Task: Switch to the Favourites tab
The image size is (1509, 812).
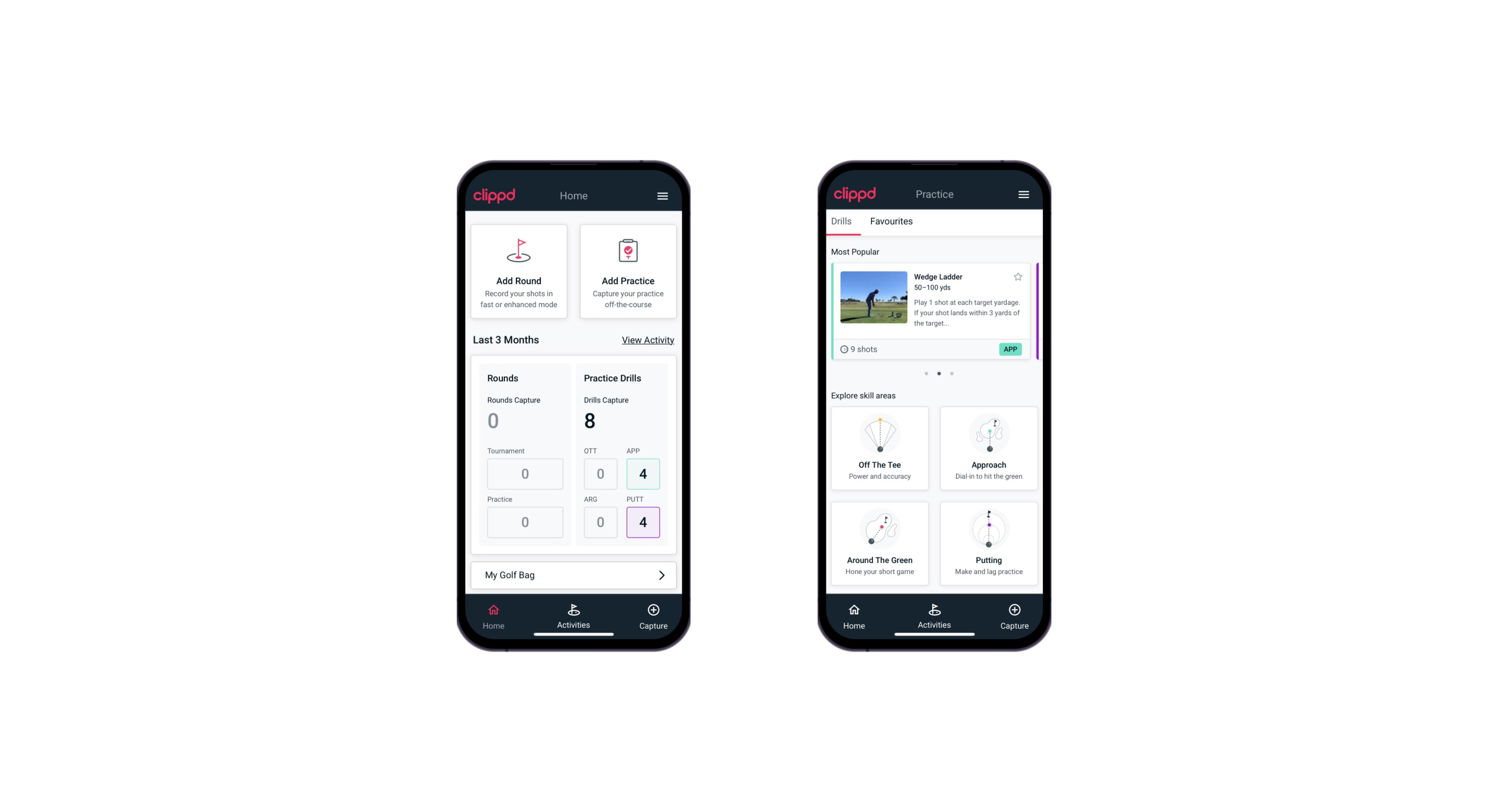Action: coord(891,222)
